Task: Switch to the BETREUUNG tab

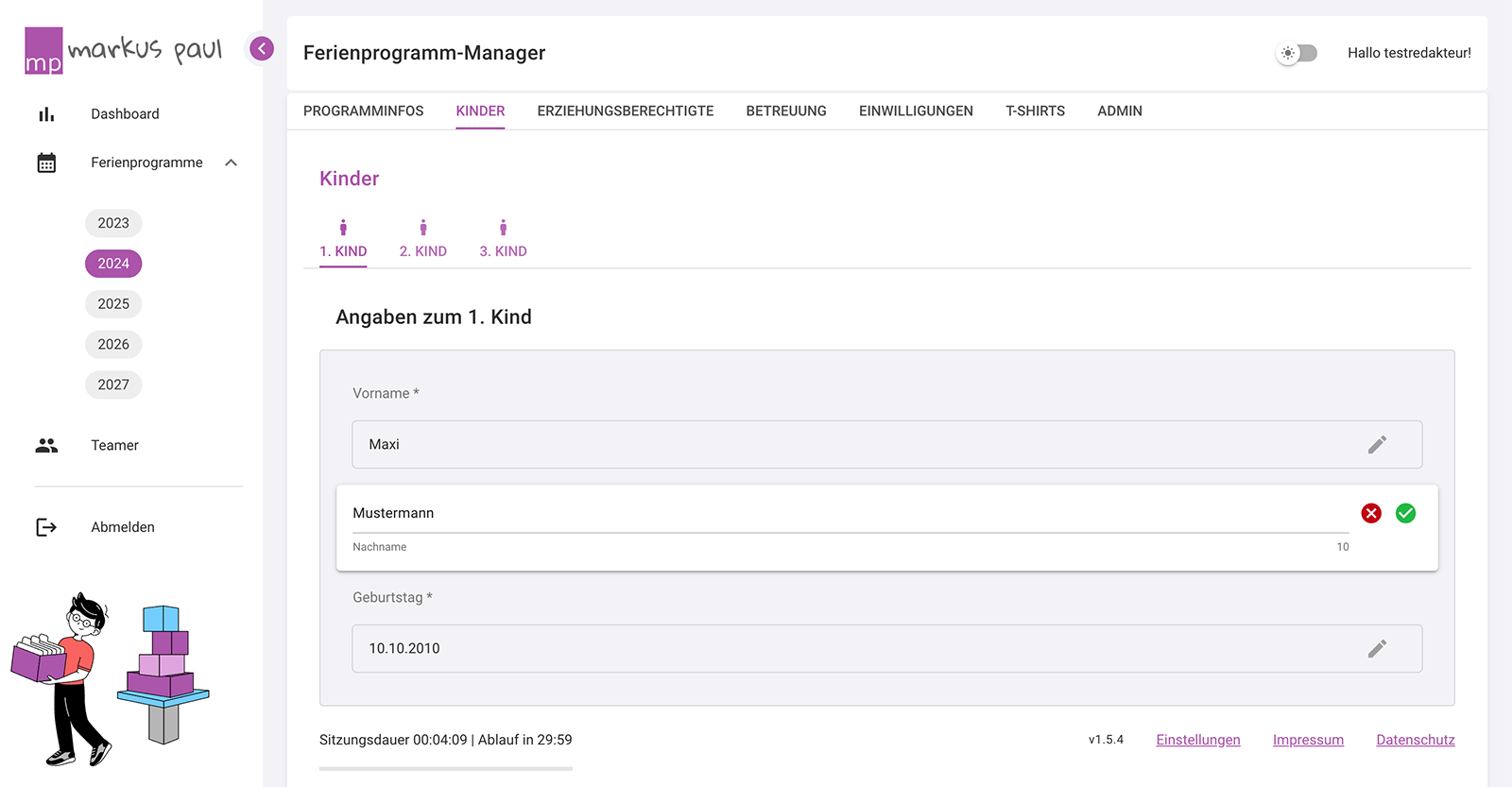Action: pyautogui.click(x=786, y=111)
